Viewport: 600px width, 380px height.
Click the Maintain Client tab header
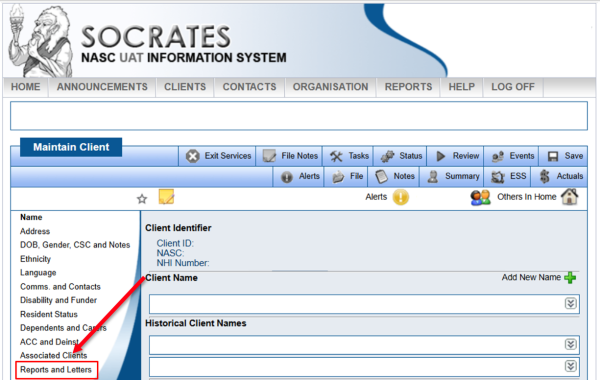point(71,147)
